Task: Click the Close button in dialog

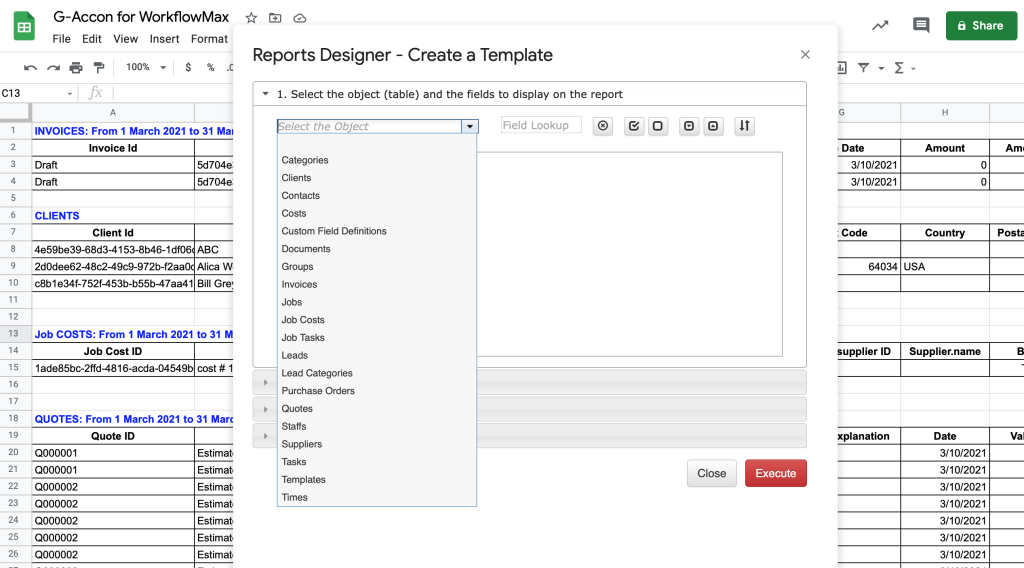Action: [x=711, y=473]
